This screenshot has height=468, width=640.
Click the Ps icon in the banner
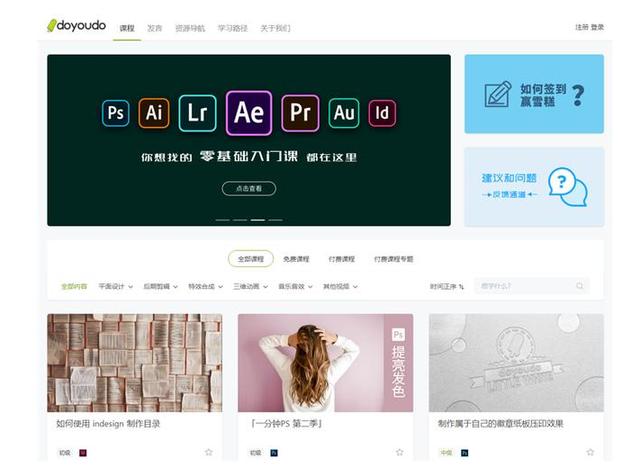tap(116, 113)
